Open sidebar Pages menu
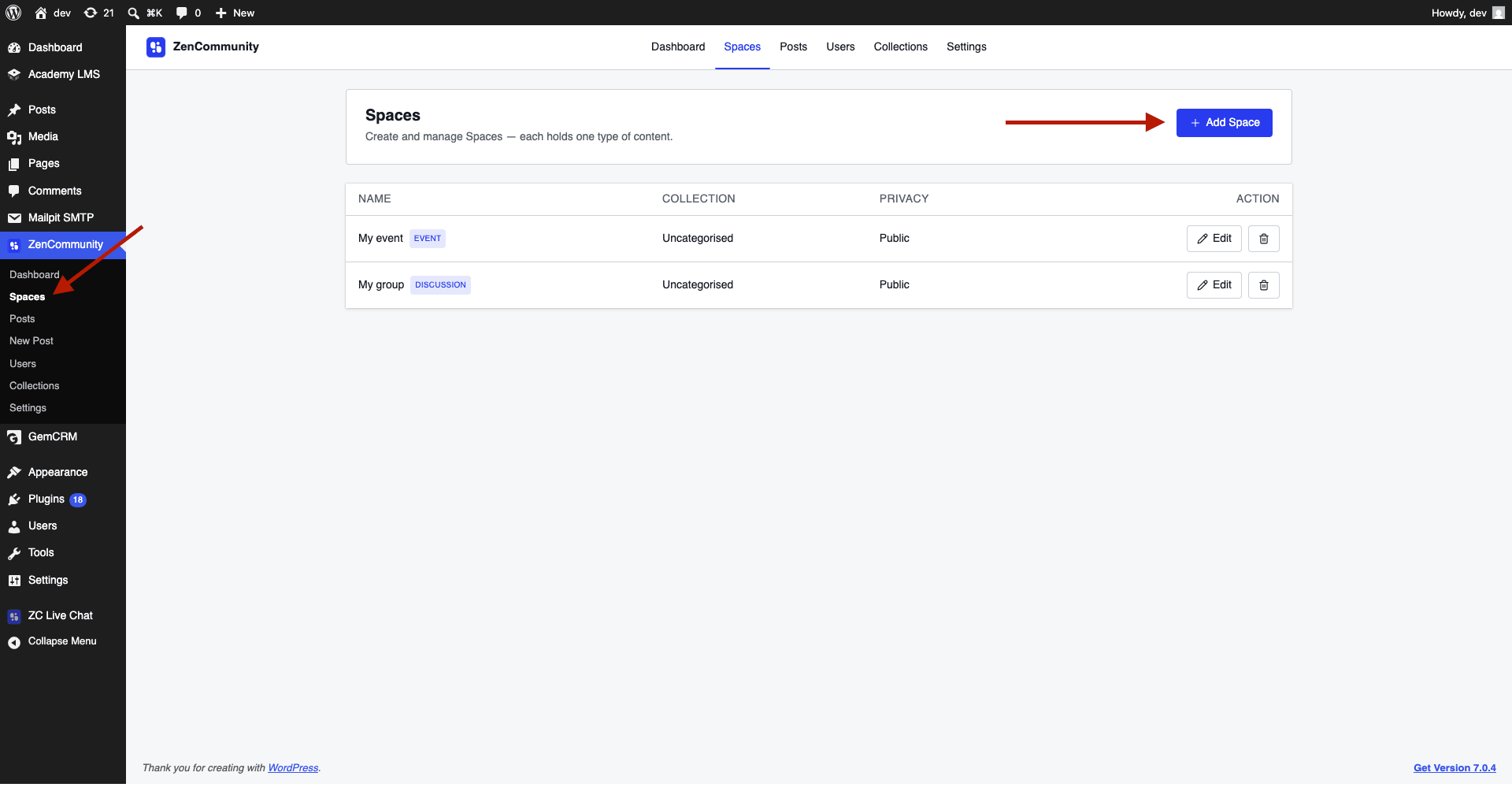Screen dimensions: 1512x802 pyautogui.click(x=63, y=163)
